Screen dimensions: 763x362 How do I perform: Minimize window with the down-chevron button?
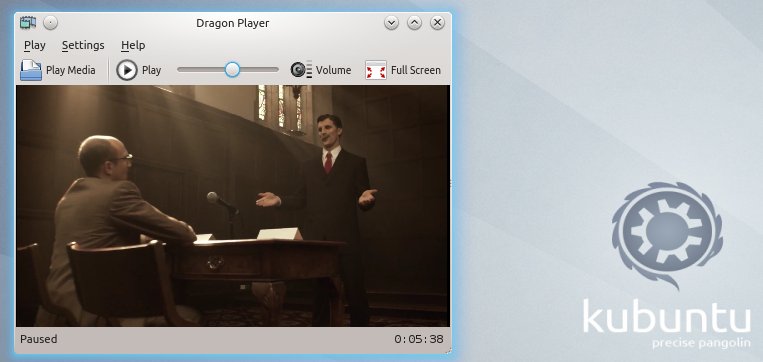pyautogui.click(x=391, y=23)
